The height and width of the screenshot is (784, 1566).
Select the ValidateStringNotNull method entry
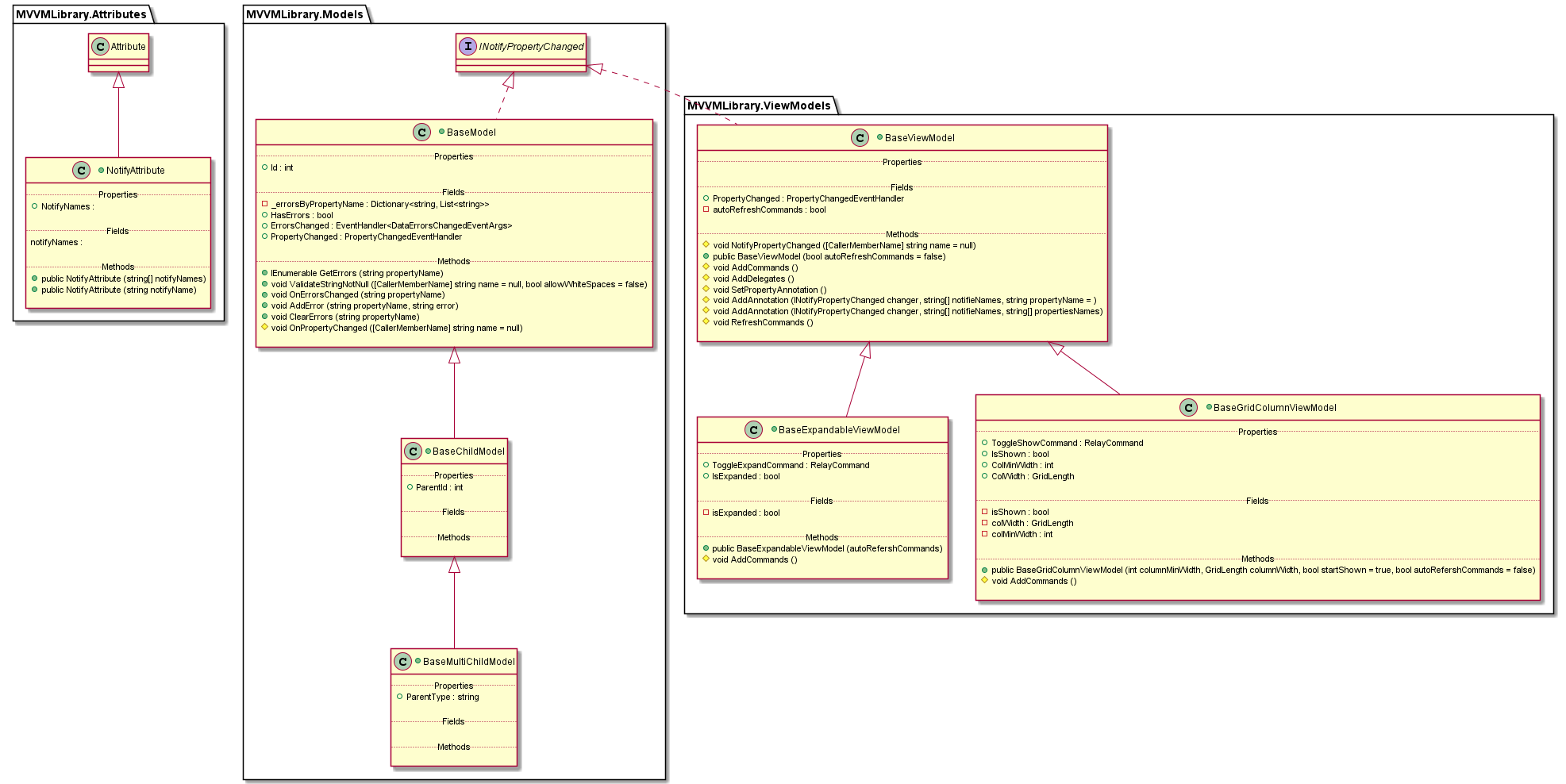(452, 284)
